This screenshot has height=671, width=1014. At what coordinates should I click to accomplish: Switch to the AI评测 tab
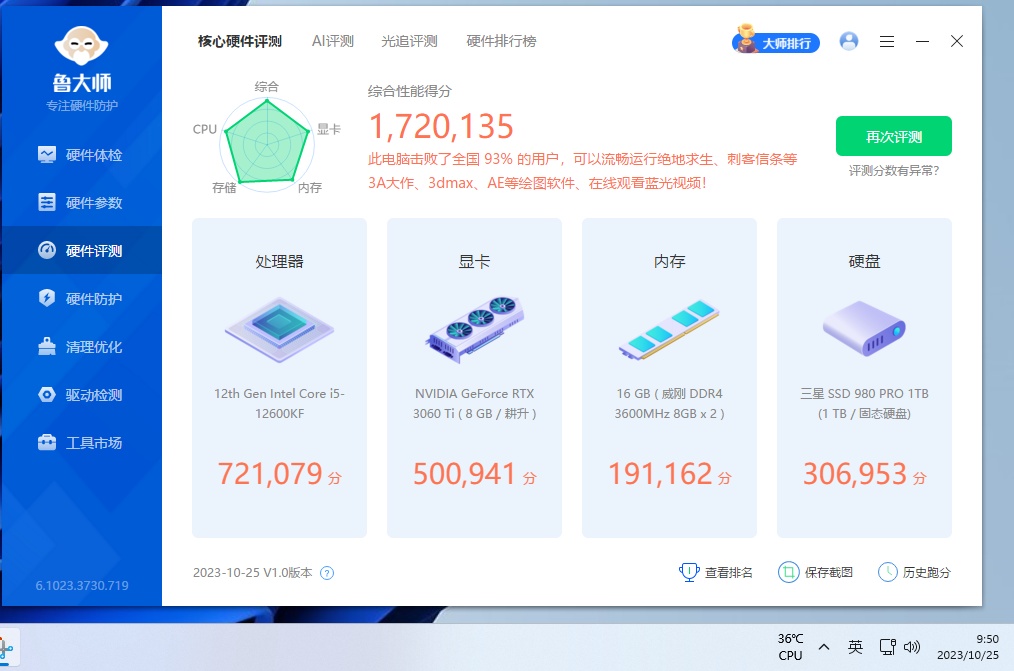click(333, 41)
